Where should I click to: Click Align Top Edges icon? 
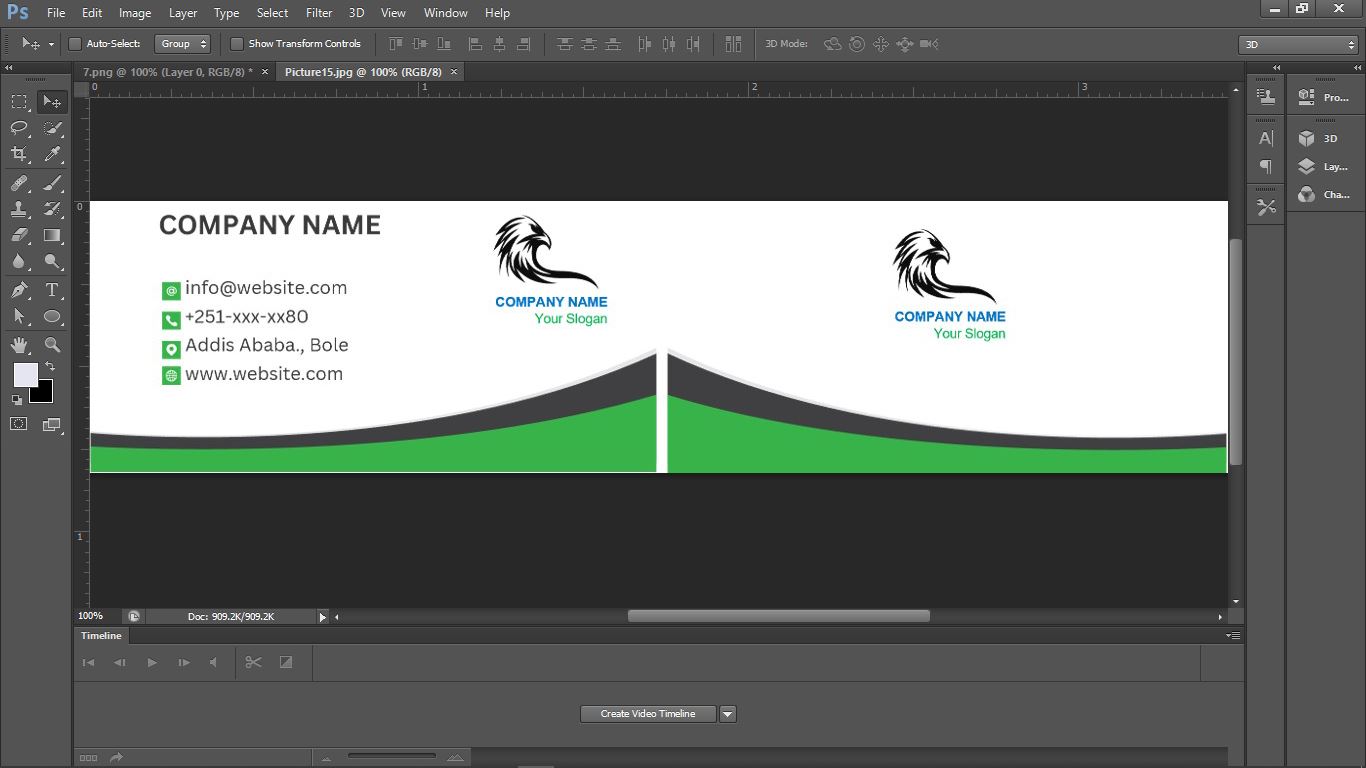[x=395, y=44]
